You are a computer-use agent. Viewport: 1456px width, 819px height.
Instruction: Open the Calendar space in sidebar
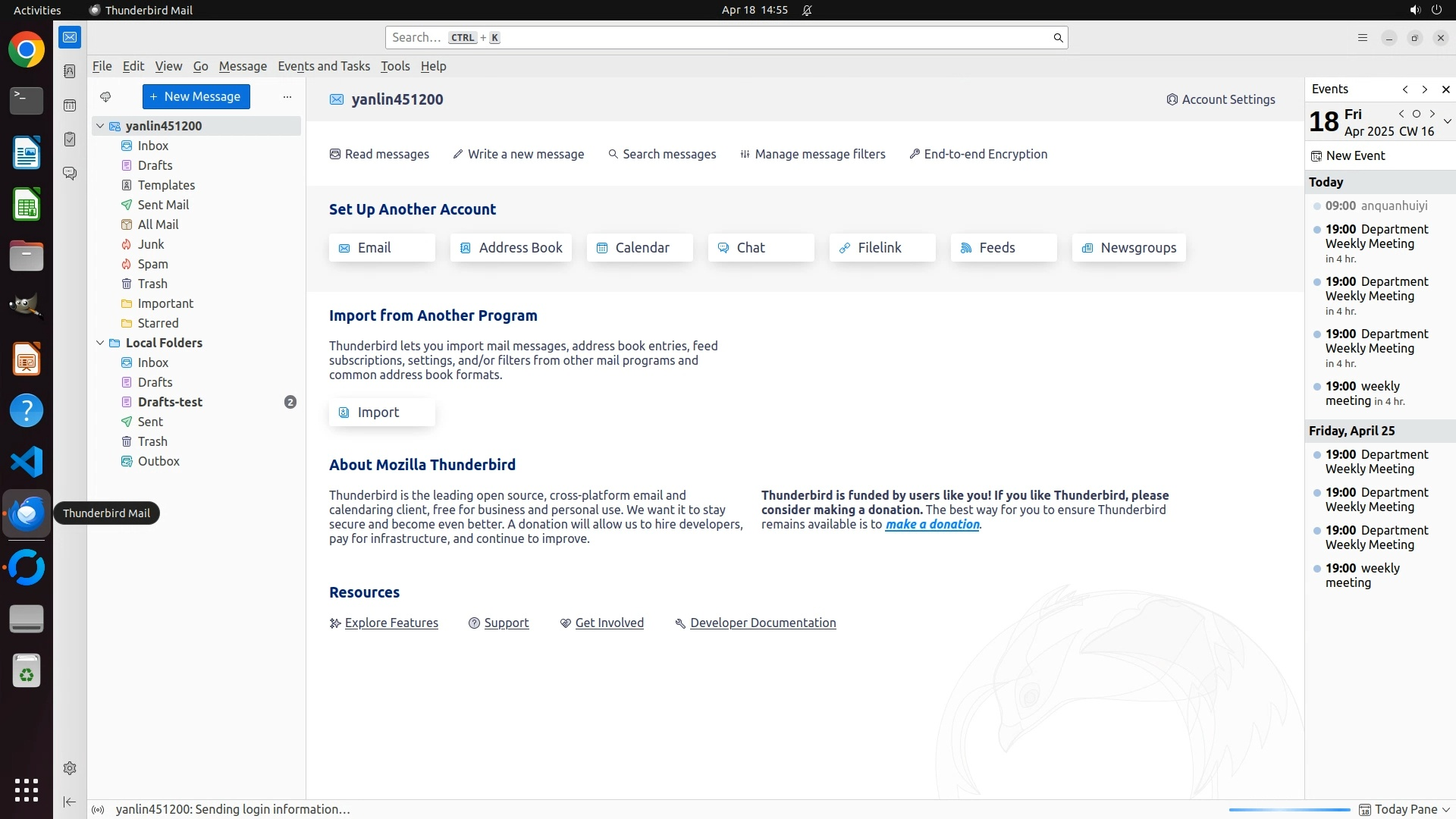[70, 105]
